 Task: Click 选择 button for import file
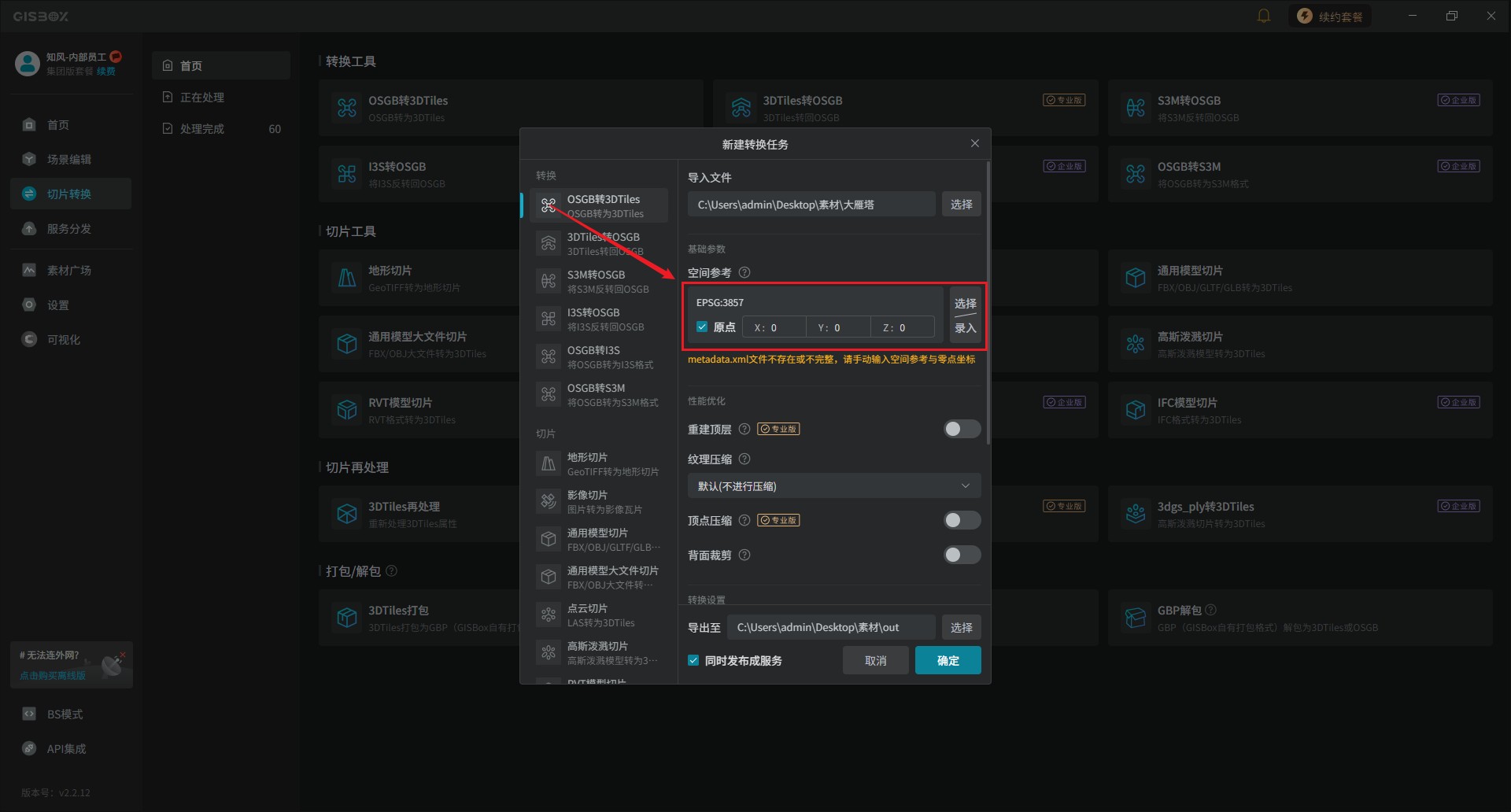(962, 205)
